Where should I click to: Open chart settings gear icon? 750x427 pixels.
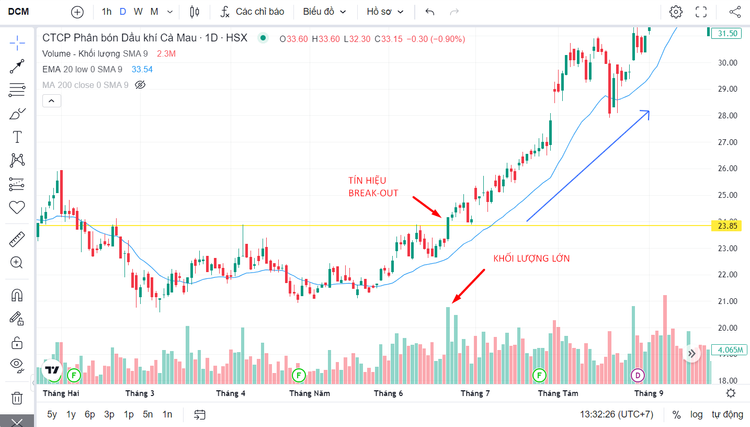pyautogui.click(x=675, y=11)
